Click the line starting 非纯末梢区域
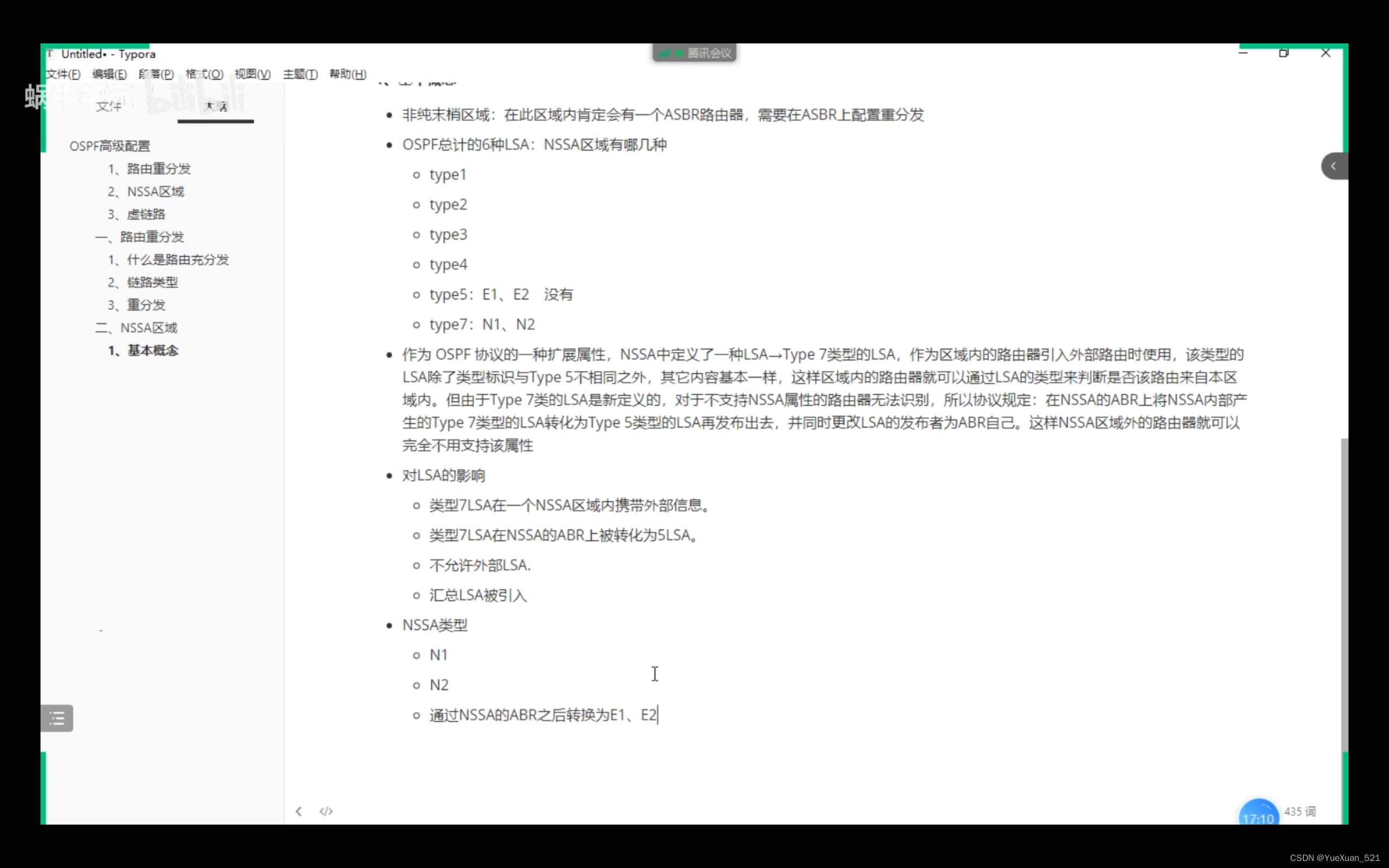Image resolution: width=1389 pixels, height=868 pixels. [663, 115]
